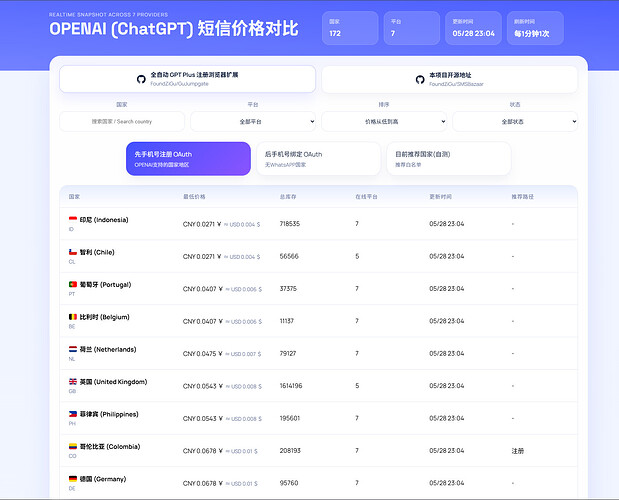Select the 比利时 (Belgium) row name
The height and width of the screenshot is (500, 619).
point(105,317)
